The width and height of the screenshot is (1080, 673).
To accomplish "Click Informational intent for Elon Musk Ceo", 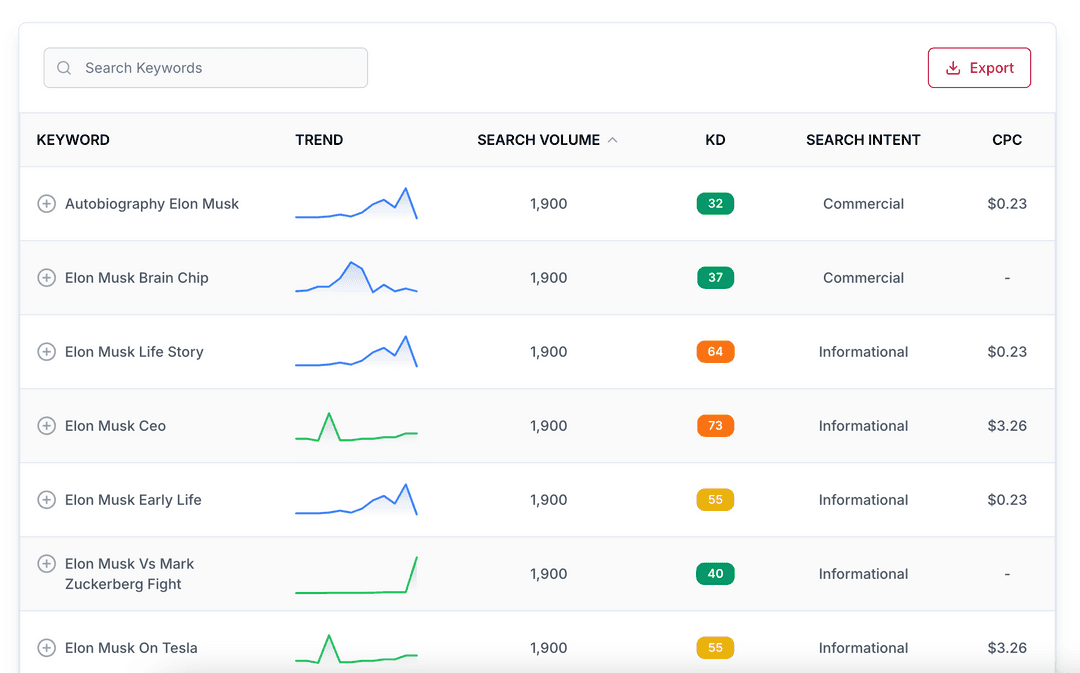I will pyautogui.click(x=863, y=426).
